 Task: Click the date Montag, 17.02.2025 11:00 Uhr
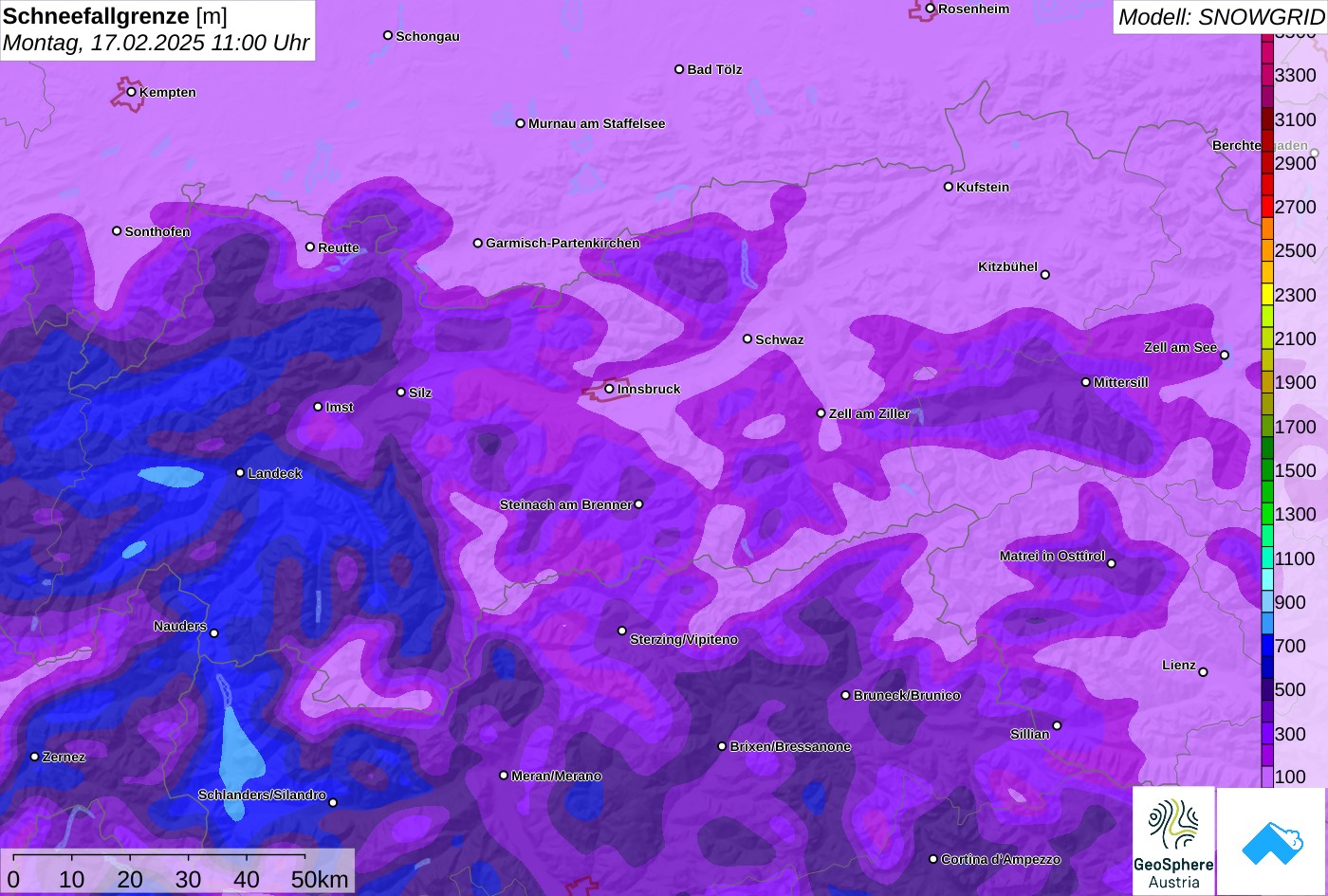coord(157,43)
